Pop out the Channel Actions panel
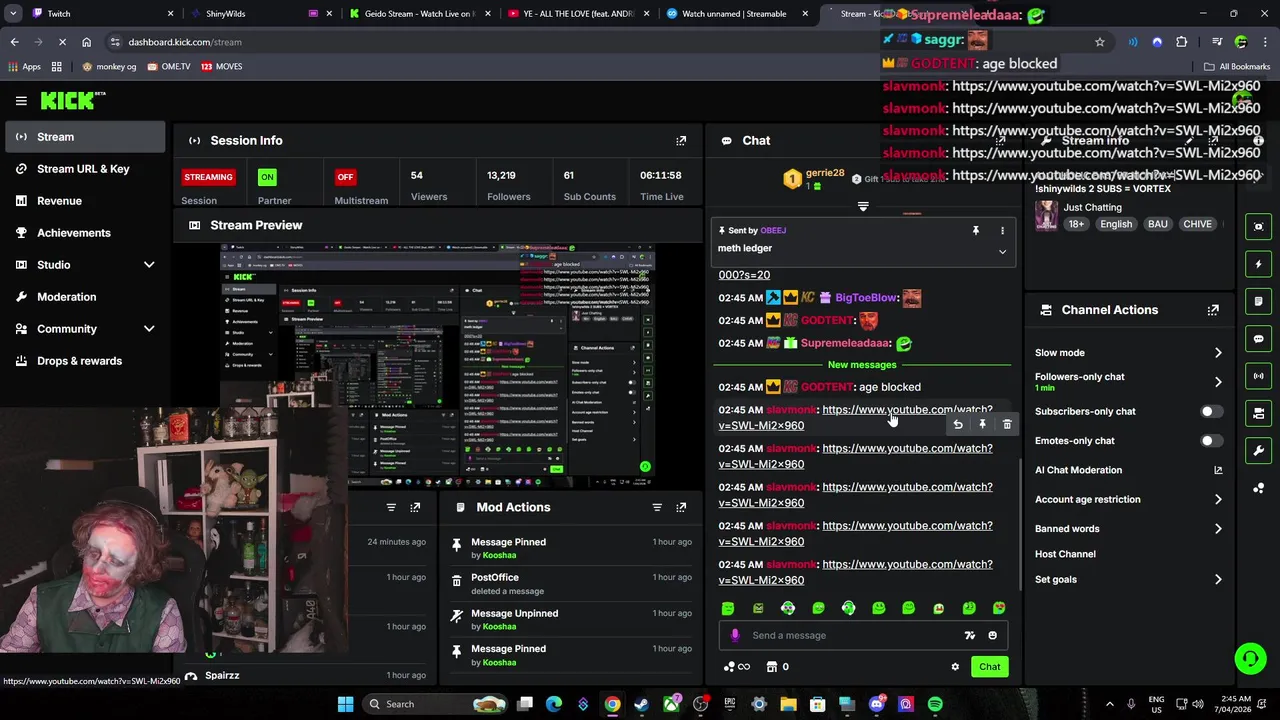 coord(1213,310)
